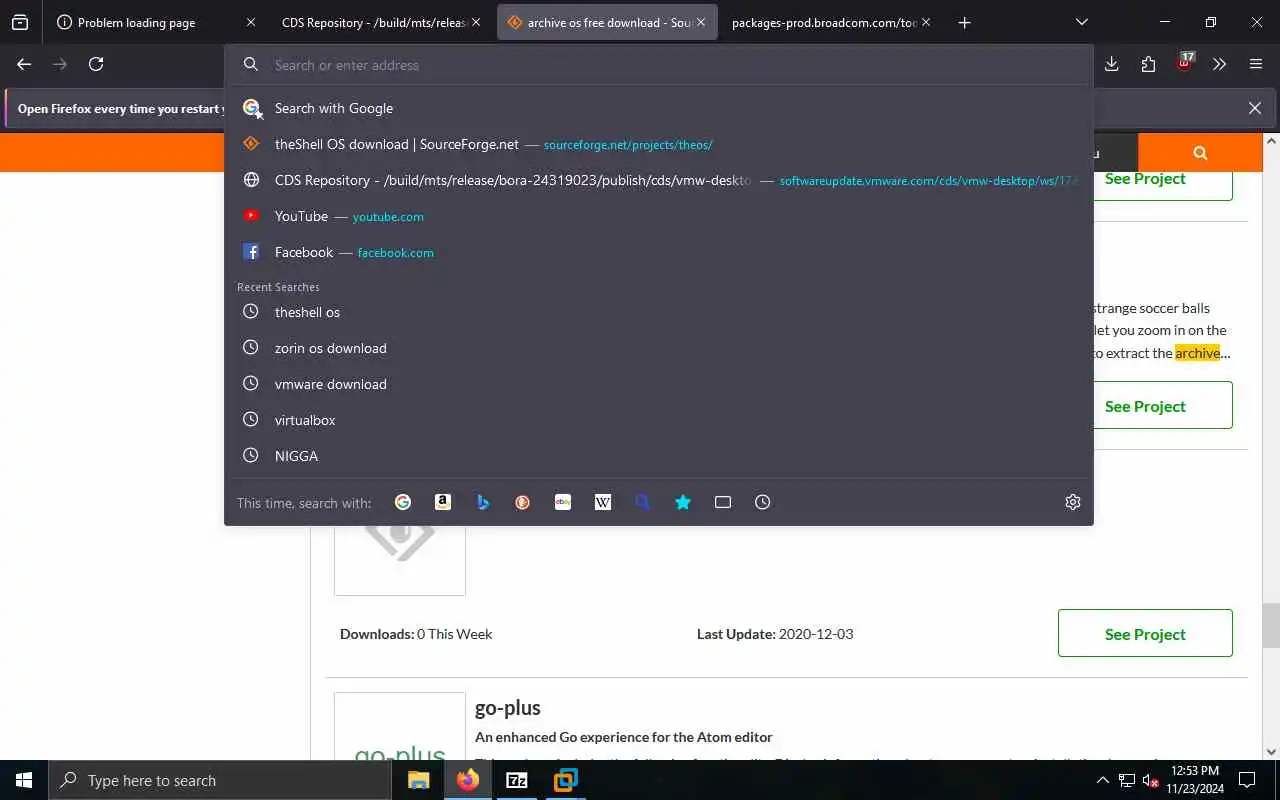The height and width of the screenshot is (800, 1280).
Task: Search in Bookmarks using the star icon
Action: 683,502
